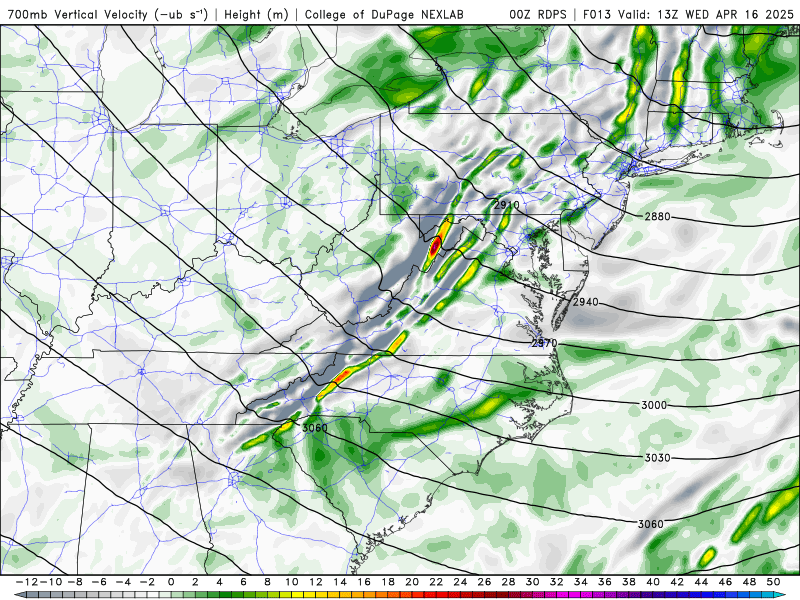
Task: Click the 2940 height contour label
Action: (x=585, y=302)
